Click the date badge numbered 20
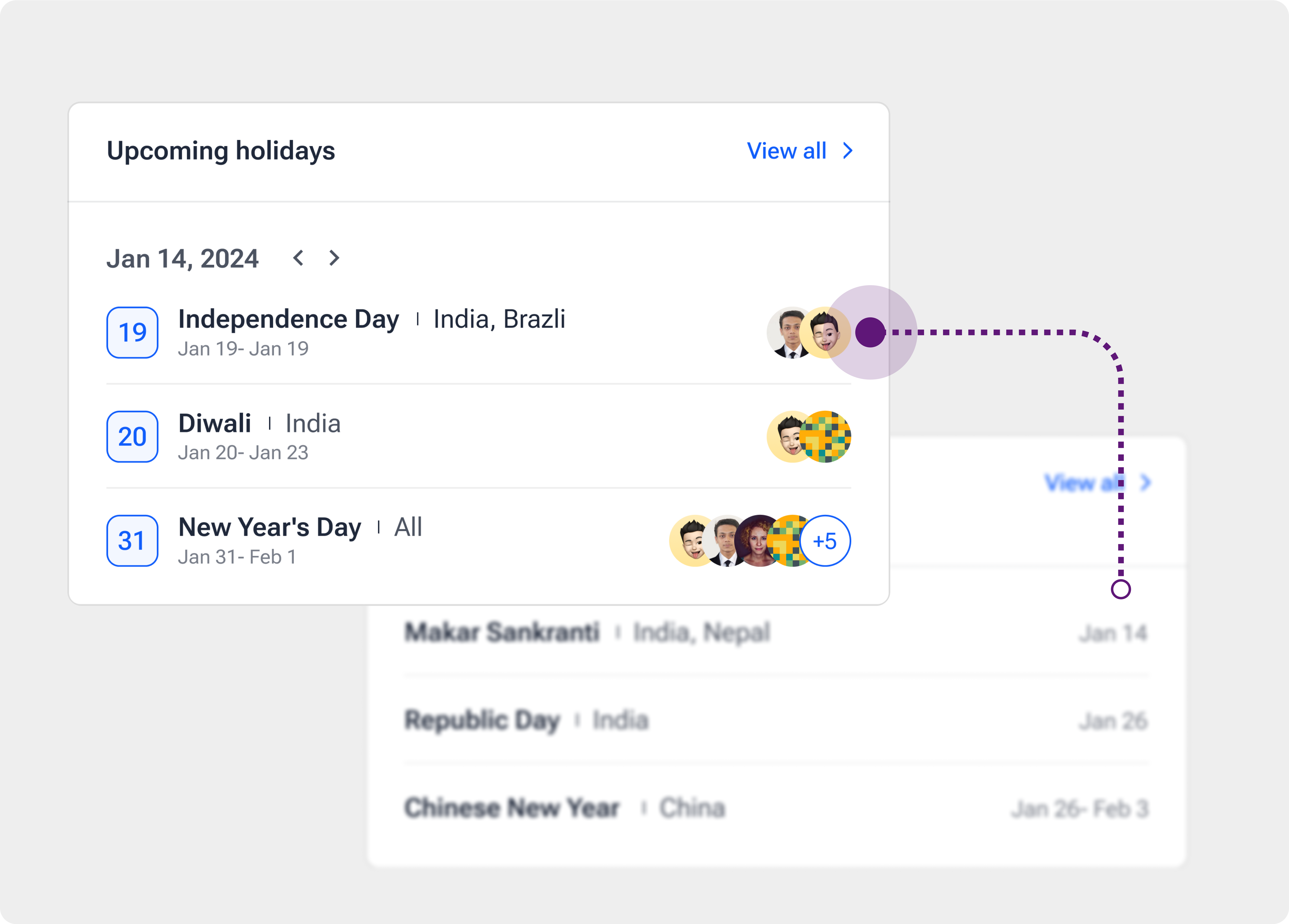This screenshot has width=1289, height=924. (132, 437)
